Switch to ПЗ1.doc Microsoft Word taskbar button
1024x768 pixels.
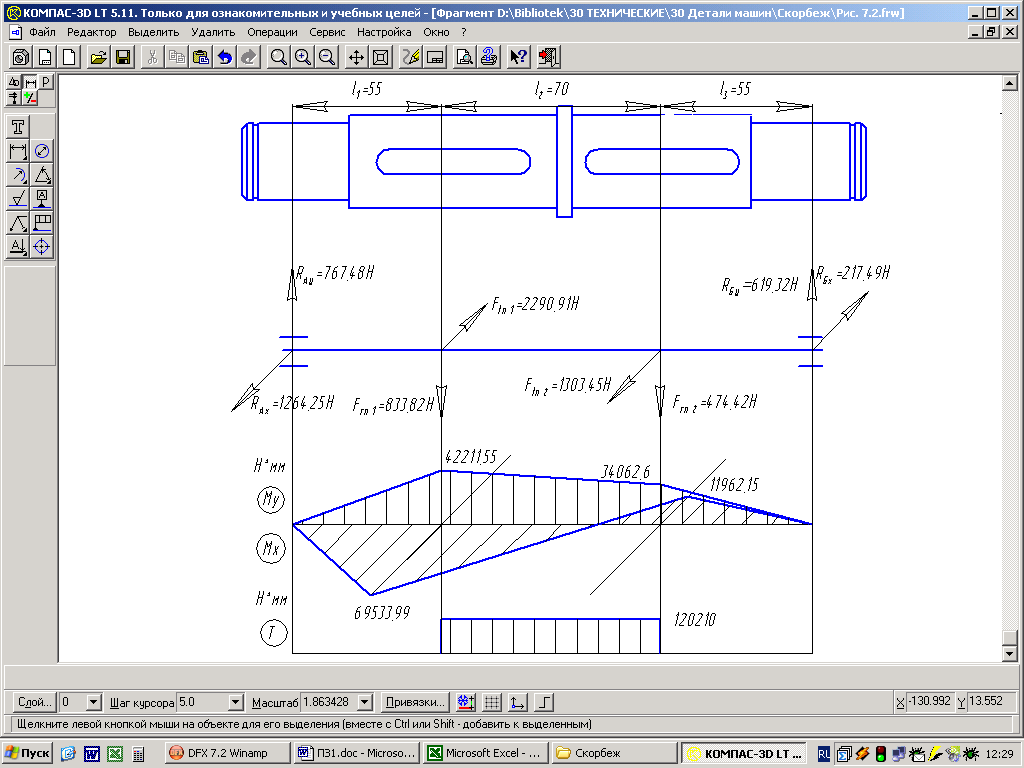356,753
